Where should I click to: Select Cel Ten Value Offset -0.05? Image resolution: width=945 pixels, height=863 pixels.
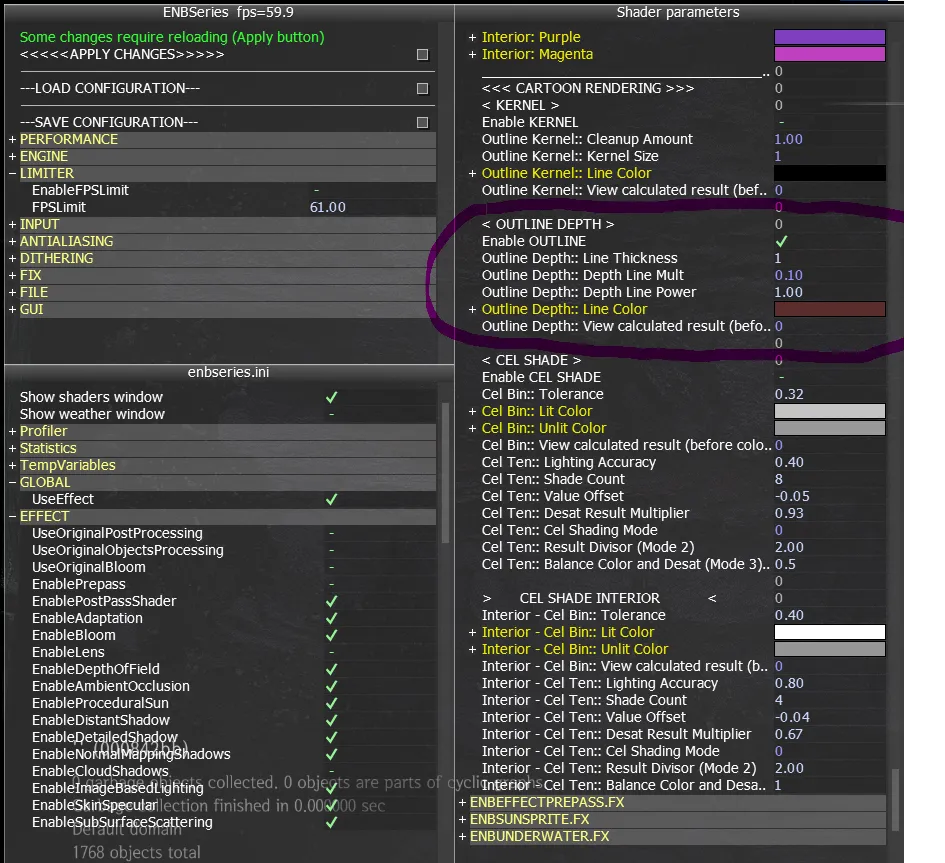point(792,496)
